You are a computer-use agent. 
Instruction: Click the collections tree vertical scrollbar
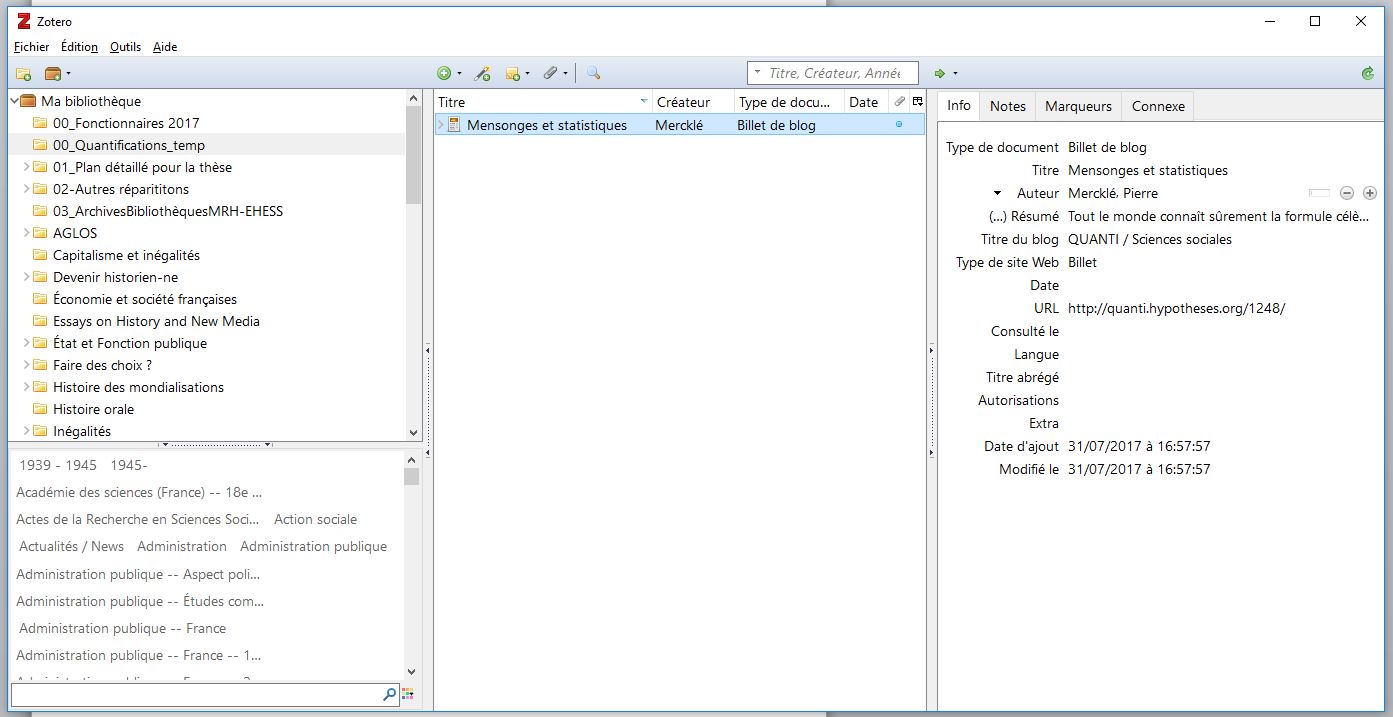coord(414,266)
